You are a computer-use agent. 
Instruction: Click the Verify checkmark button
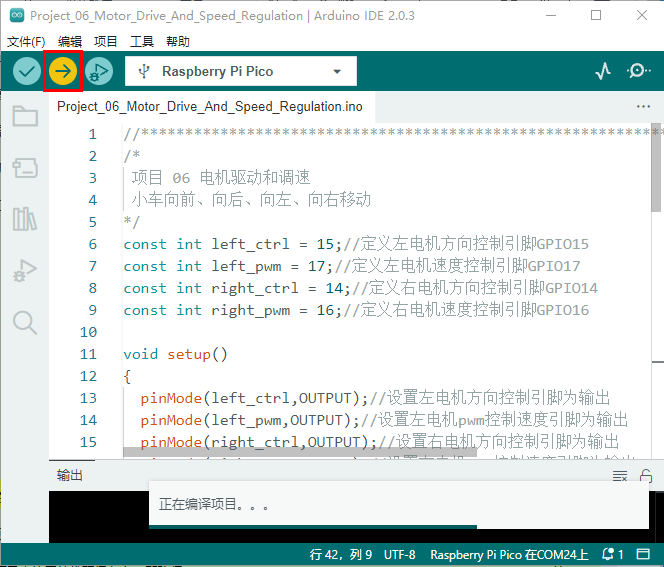(x=27, y=71)
